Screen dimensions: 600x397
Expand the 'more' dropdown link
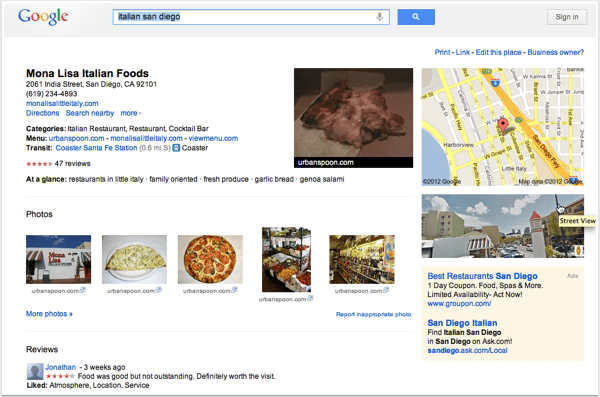(x=131, y=113)
